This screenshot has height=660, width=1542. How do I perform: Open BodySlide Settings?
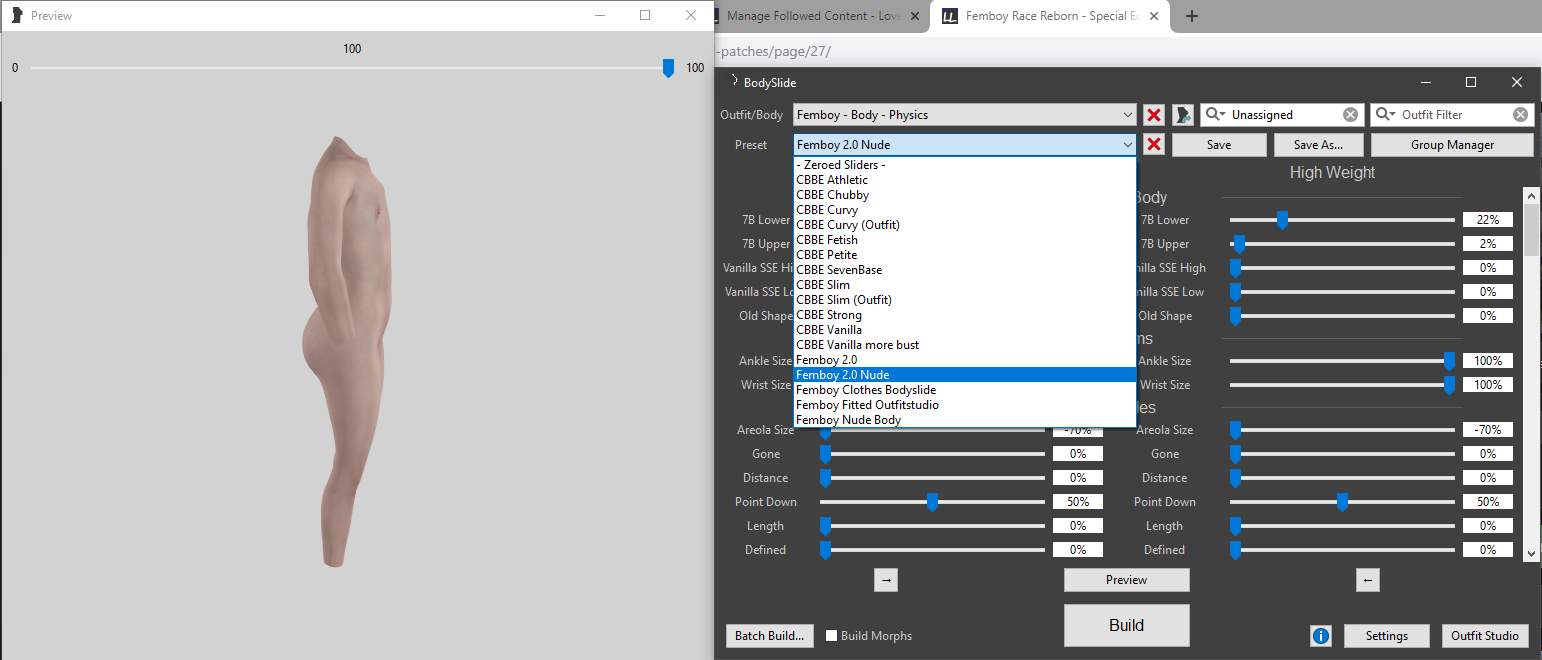(1387, 636)
